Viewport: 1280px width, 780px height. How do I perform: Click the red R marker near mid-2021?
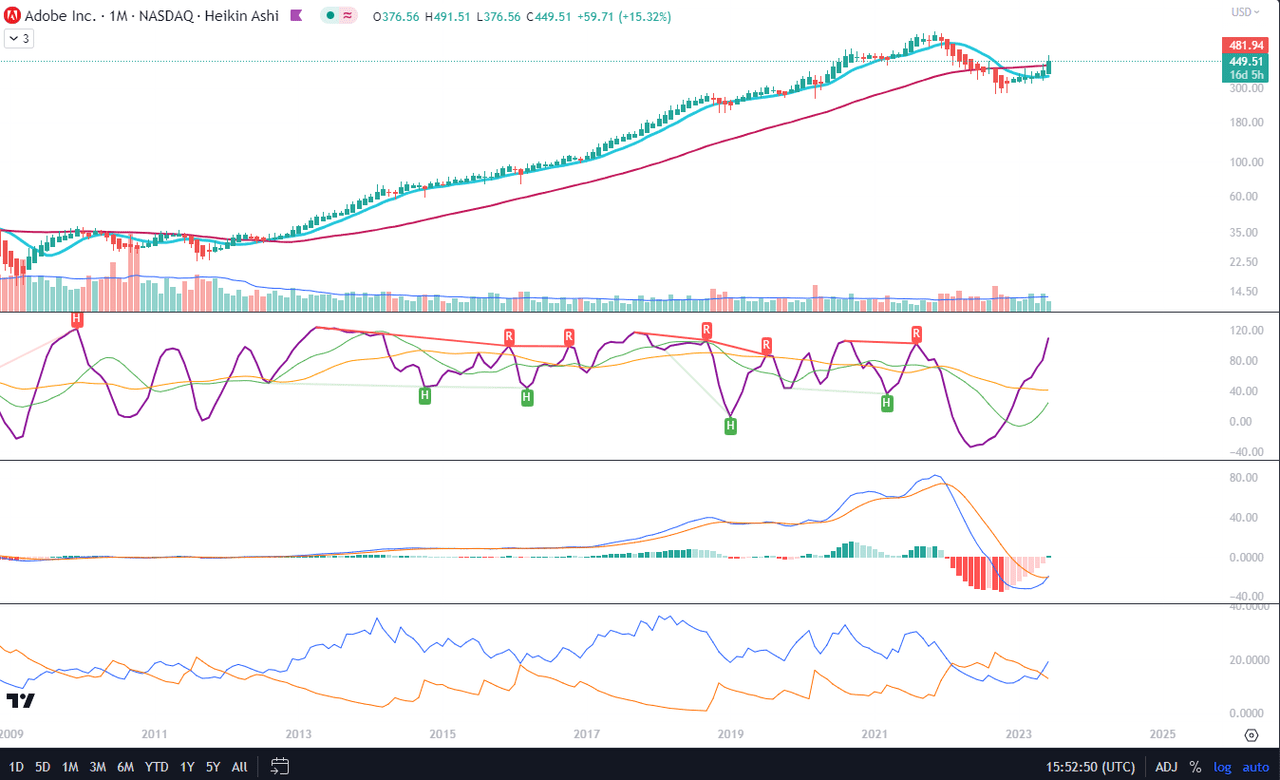click(x=916, y=333)
